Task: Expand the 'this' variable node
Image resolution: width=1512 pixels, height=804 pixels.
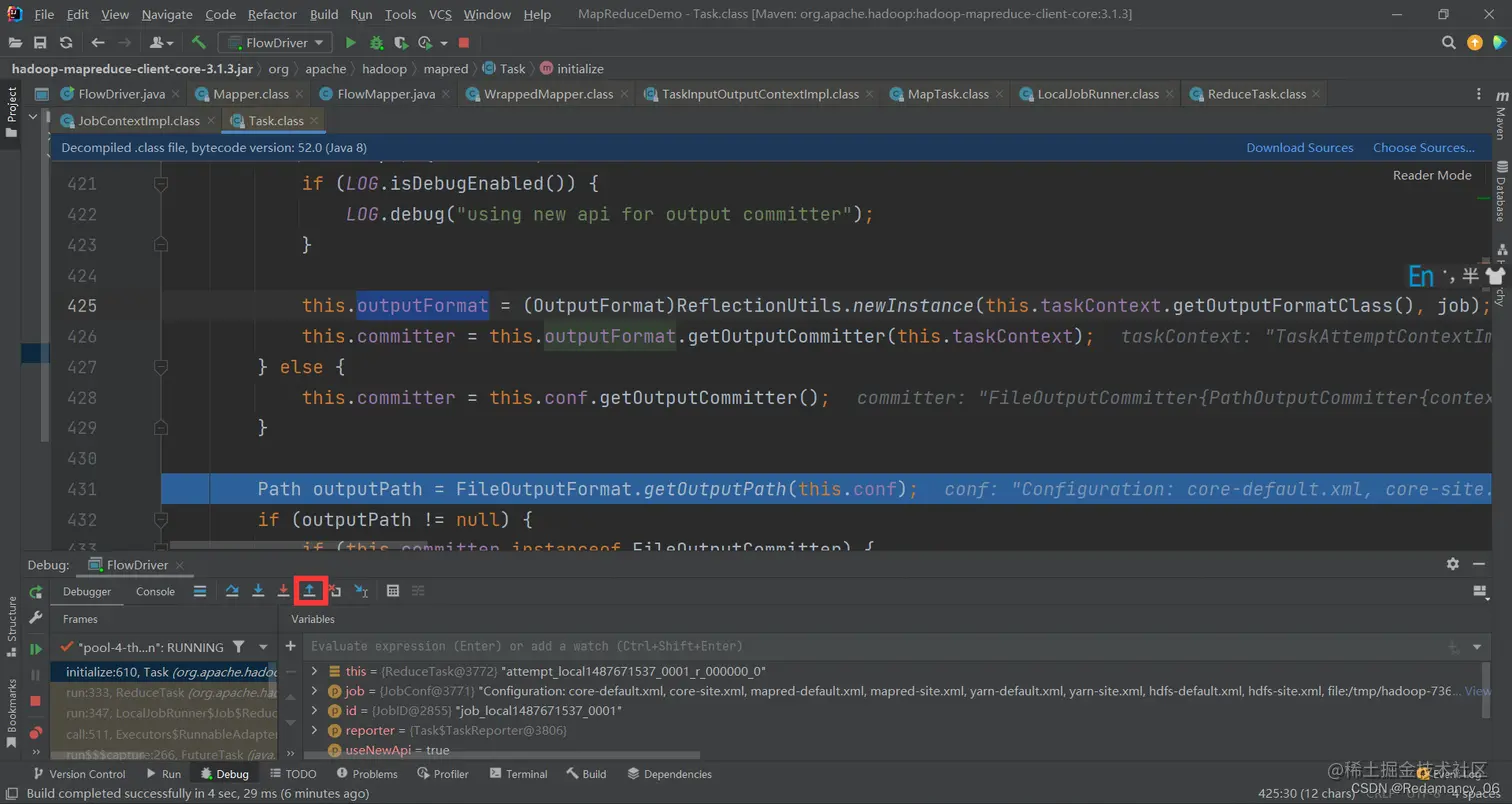Action: coord(314,671)
